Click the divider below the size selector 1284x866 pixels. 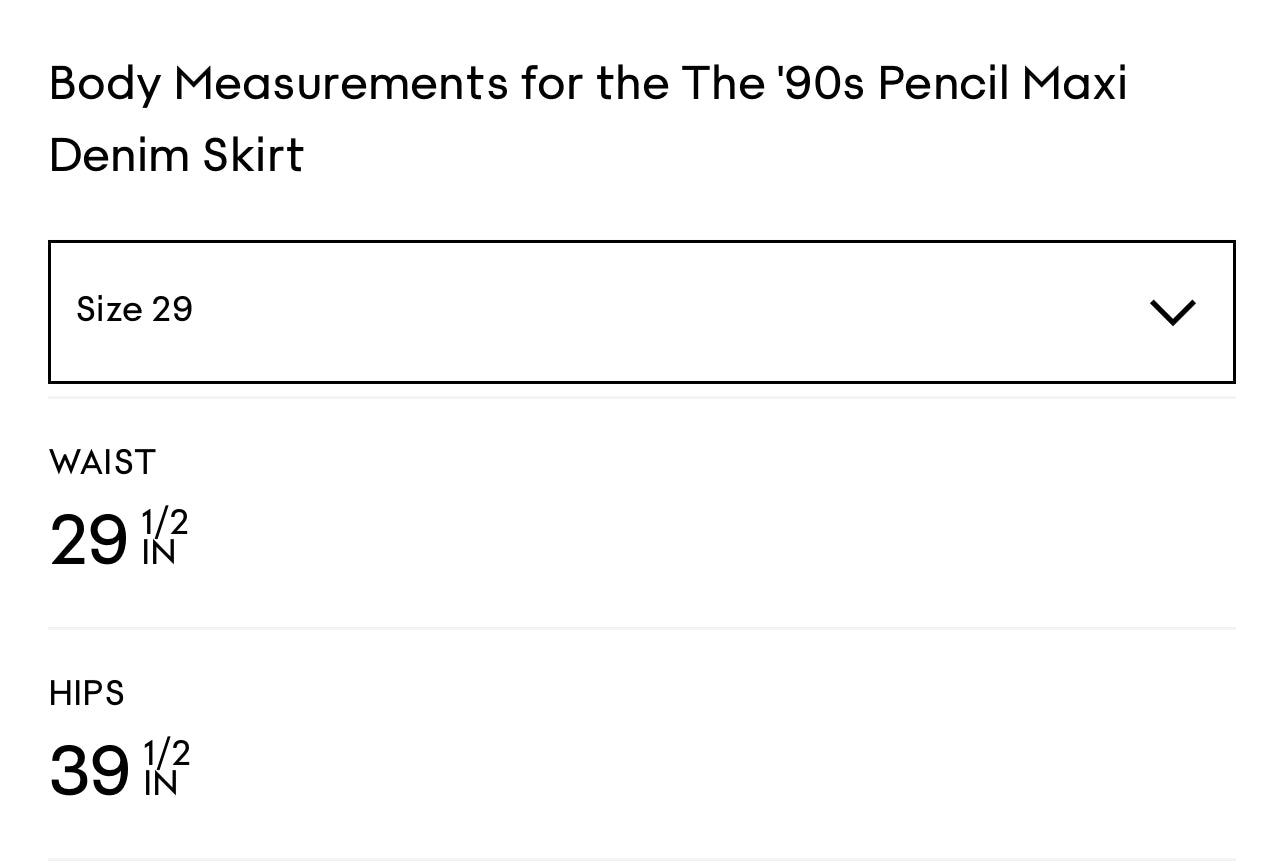click(642, 396)
